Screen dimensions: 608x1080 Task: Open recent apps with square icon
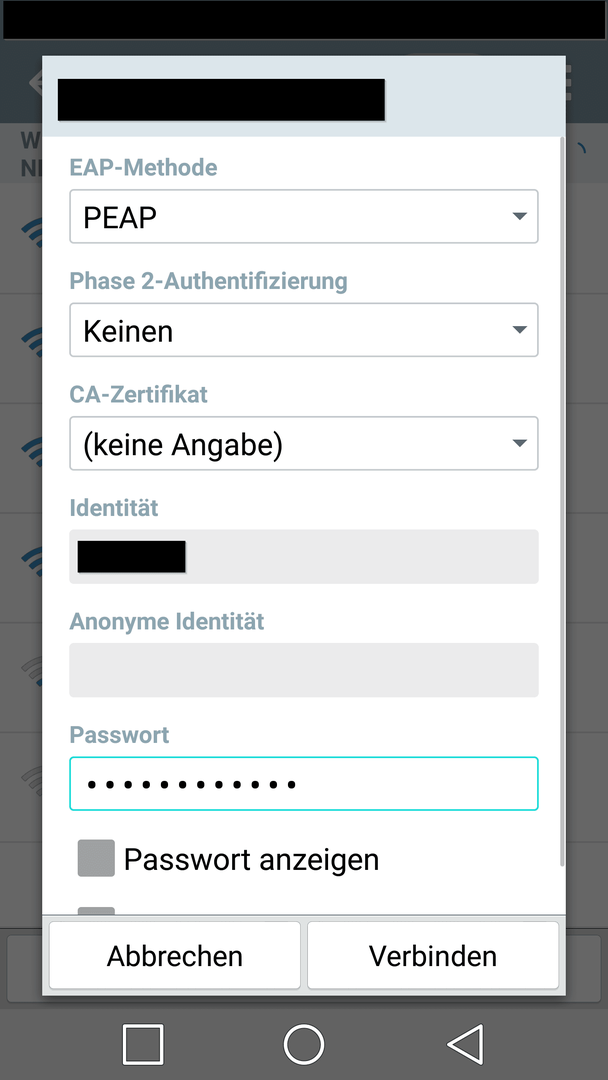tap(143, 1044)
